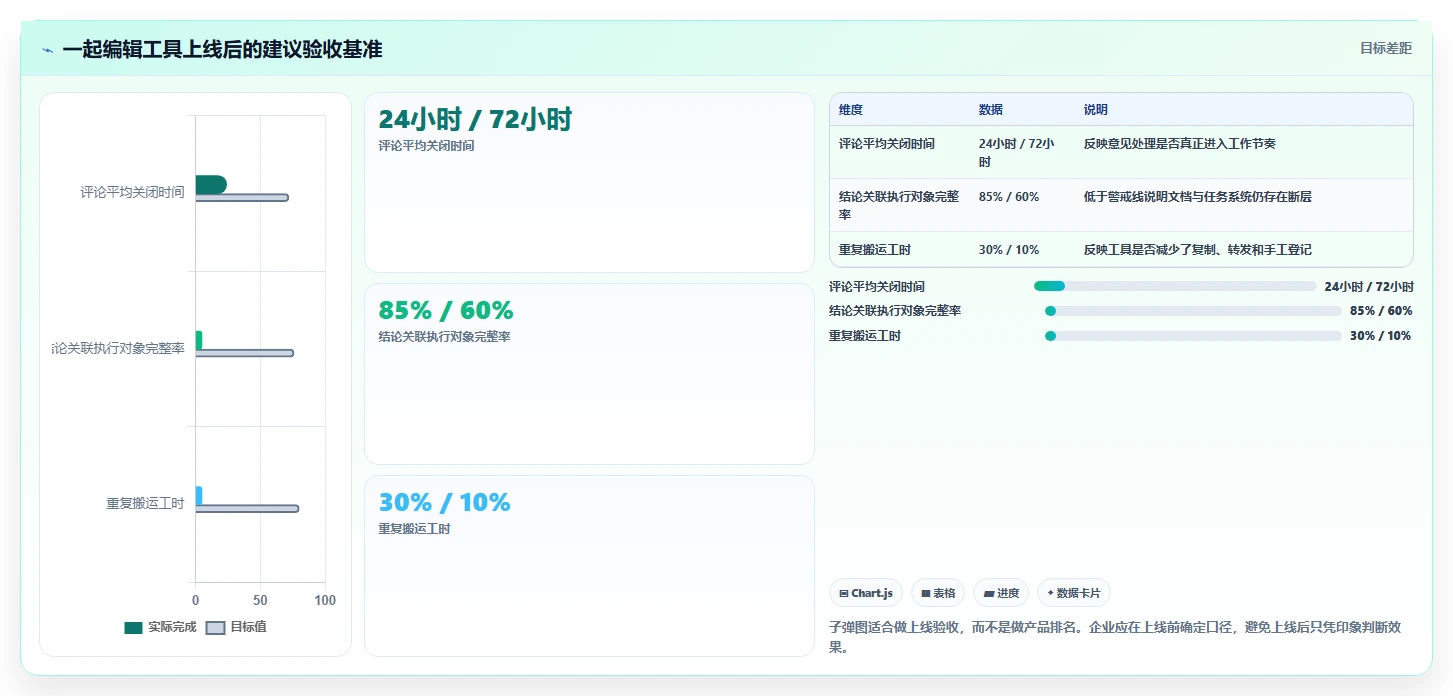Viewport: 1453px width, 696px height.
Task: Click the gray 评论平均关闭时间 target bar in chart
Action: pyautogui.click(x=242, y=198)
